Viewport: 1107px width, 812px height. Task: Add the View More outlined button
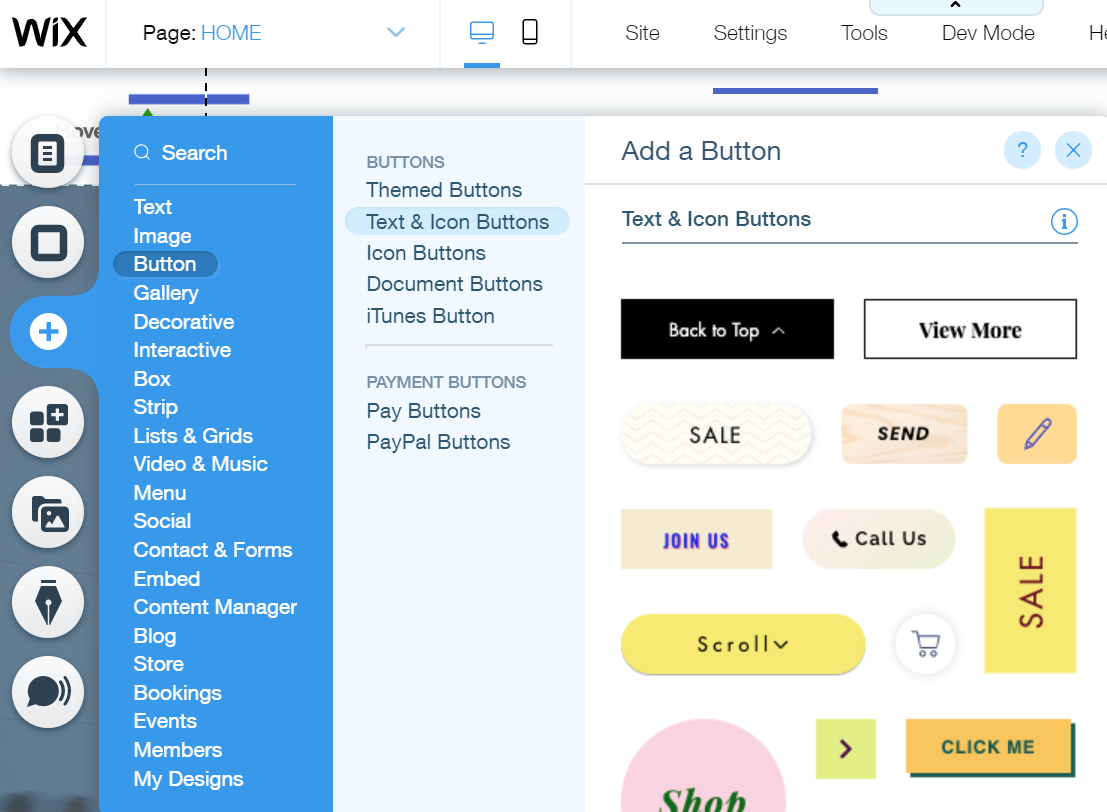[970, 329]
